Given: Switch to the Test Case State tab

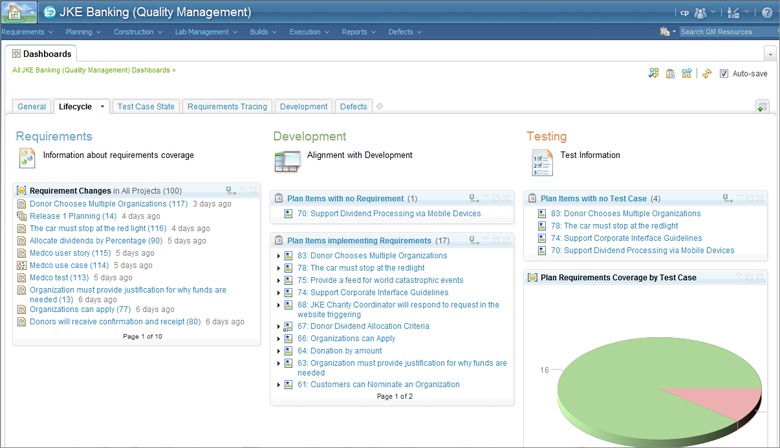Looking at the screenshot, I should coord(146,106).
